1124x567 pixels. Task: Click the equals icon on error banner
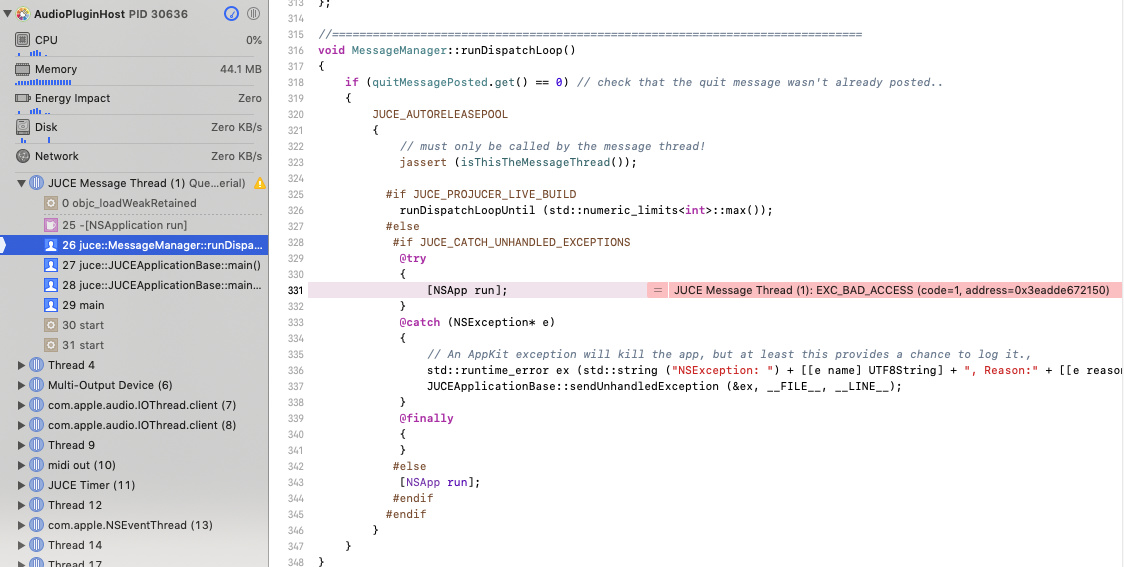coord(657,290)
